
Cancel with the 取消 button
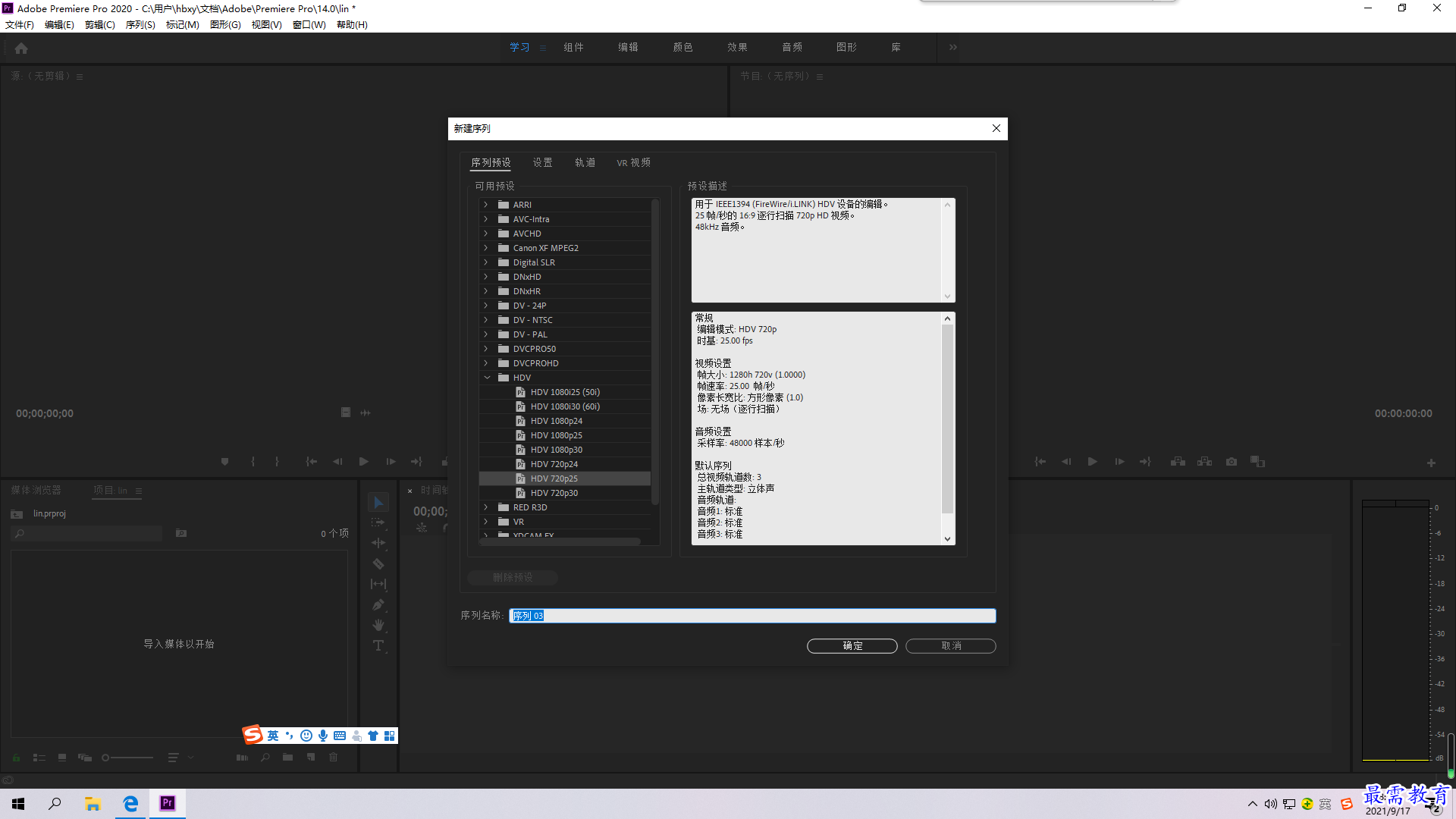(x=951, y=646)
